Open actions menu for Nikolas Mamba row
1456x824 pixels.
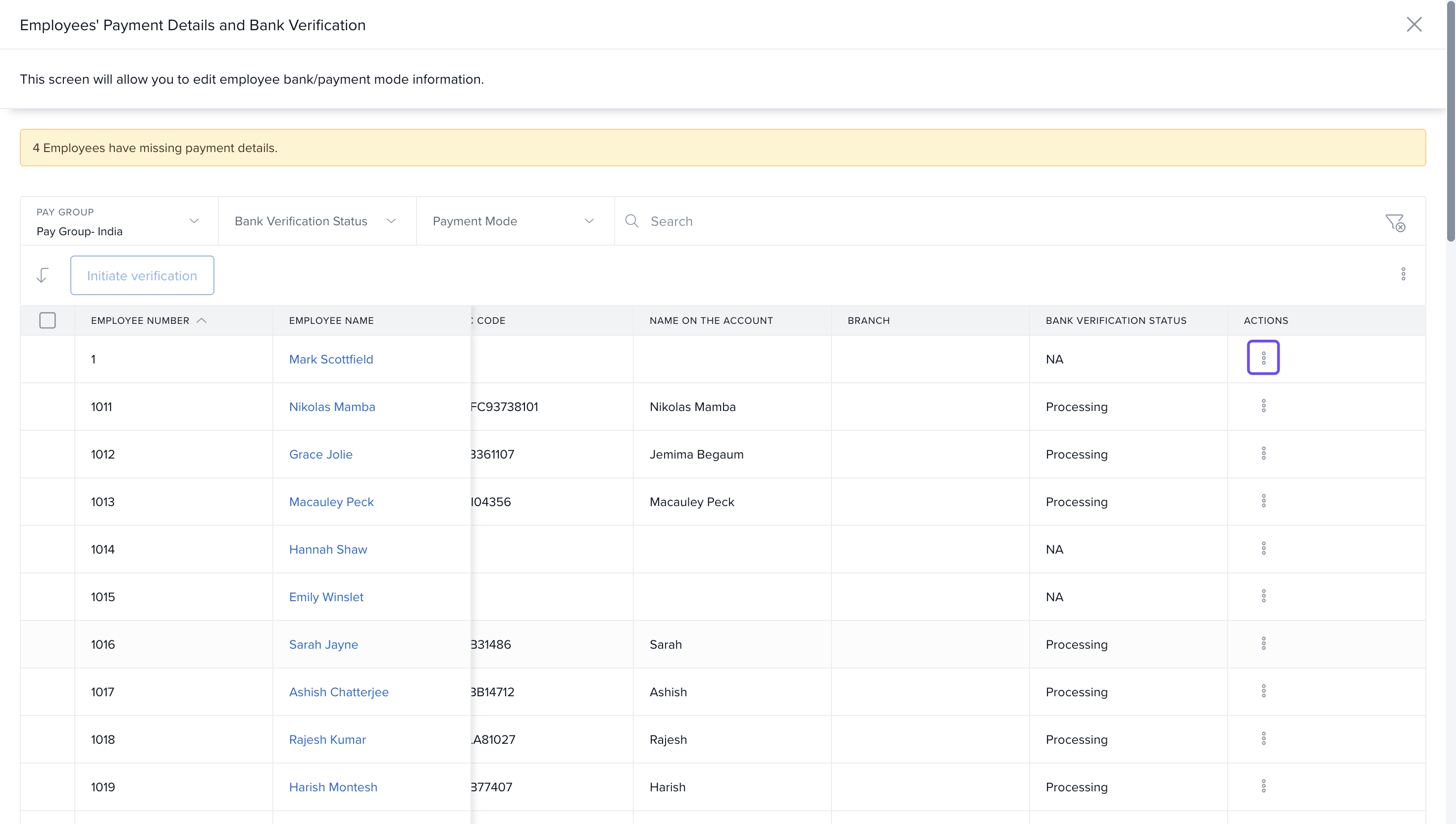click(1263, 406)
